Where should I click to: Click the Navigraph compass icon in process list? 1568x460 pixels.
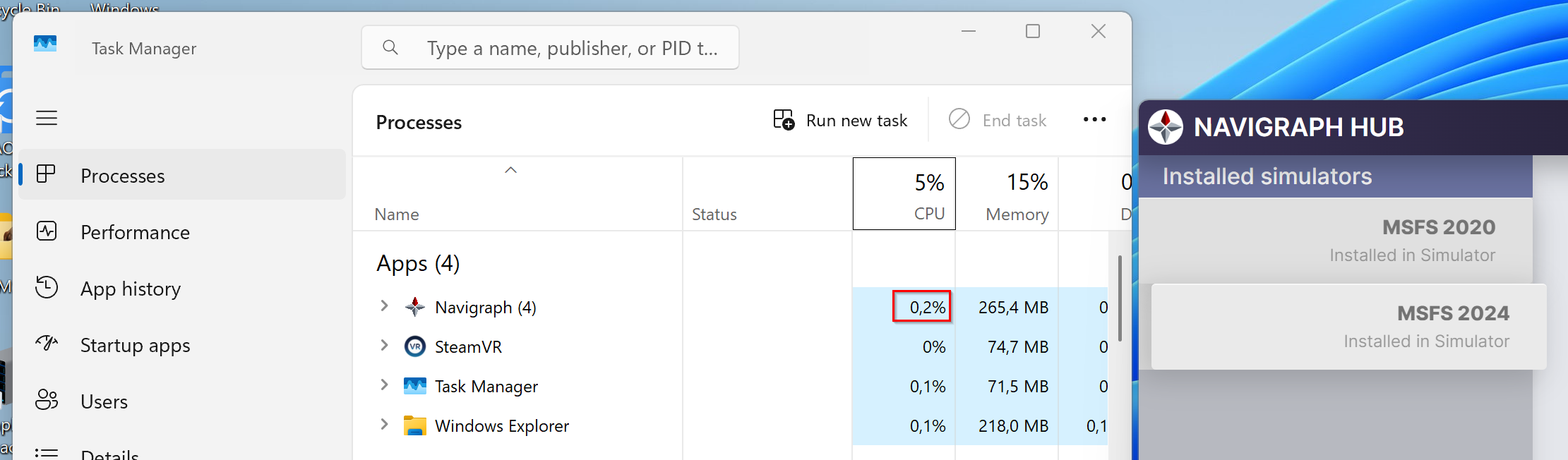click(x=414, y=307)
